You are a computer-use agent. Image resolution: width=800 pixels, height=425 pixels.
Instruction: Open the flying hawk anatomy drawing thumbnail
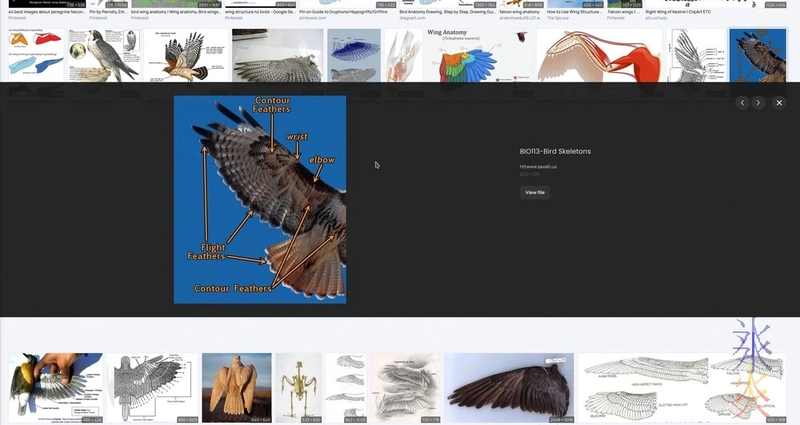187,55
